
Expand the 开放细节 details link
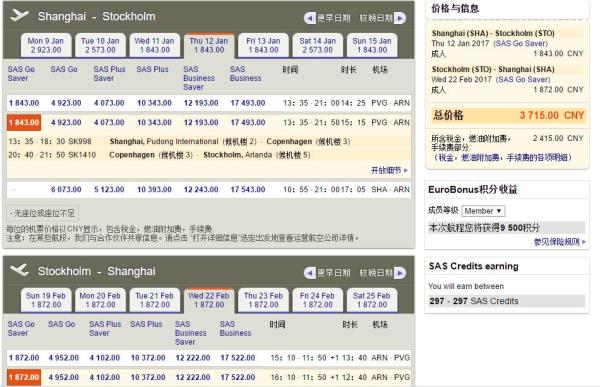pos(389,170)
